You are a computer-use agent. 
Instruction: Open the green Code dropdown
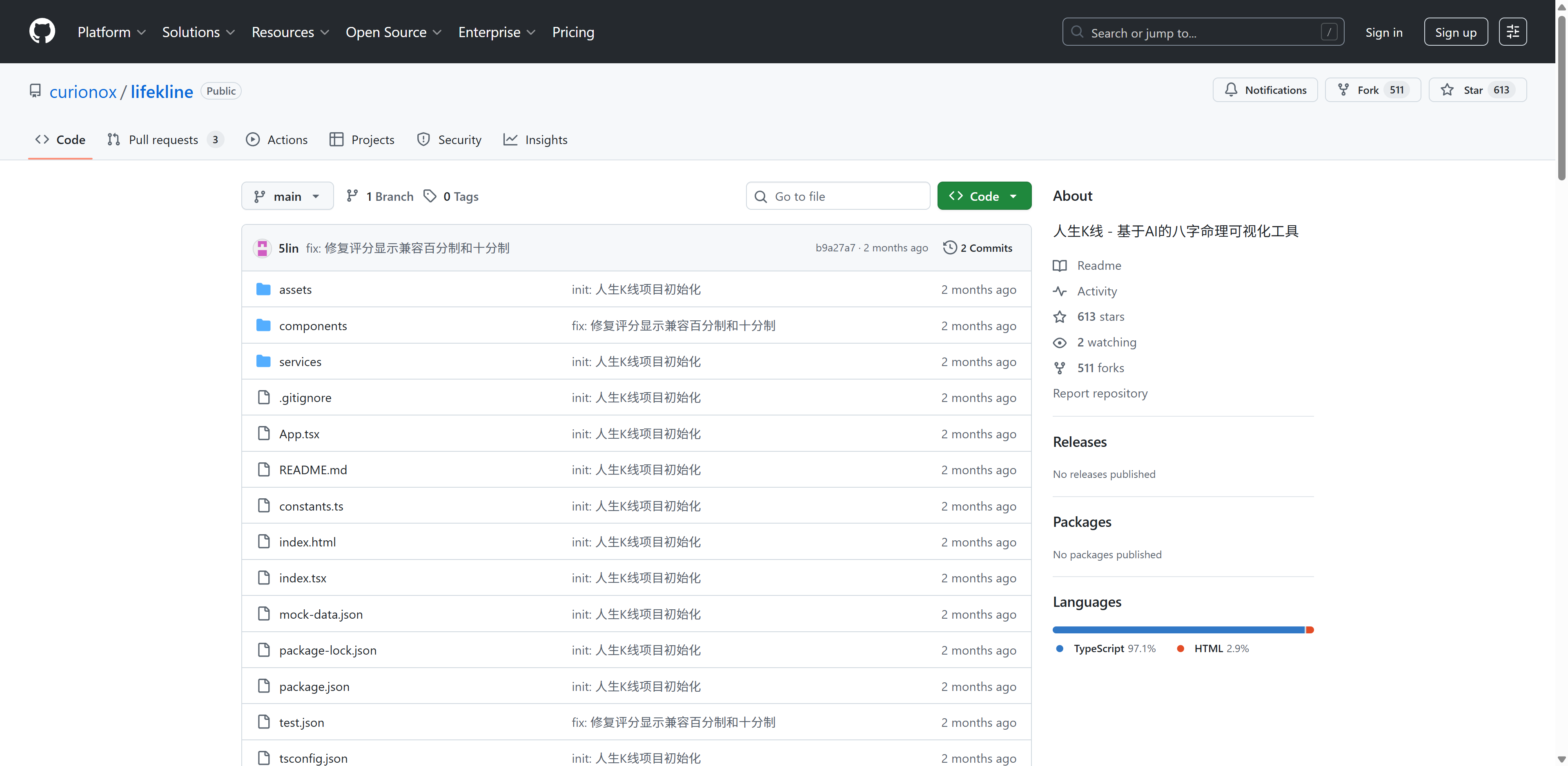tap(984, 196)
